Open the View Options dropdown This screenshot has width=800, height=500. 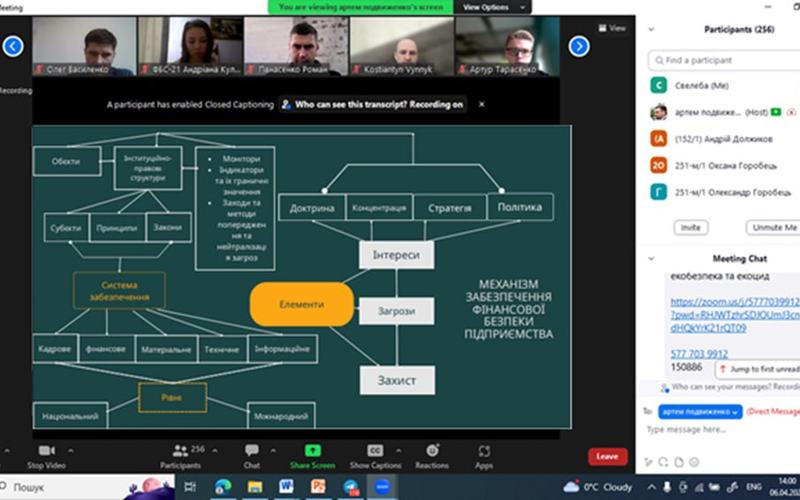[493, 7]
